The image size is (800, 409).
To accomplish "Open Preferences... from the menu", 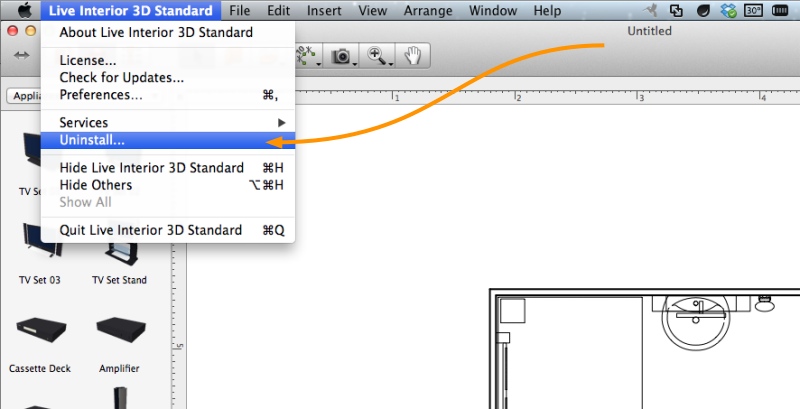I will (x=168, y=95).
